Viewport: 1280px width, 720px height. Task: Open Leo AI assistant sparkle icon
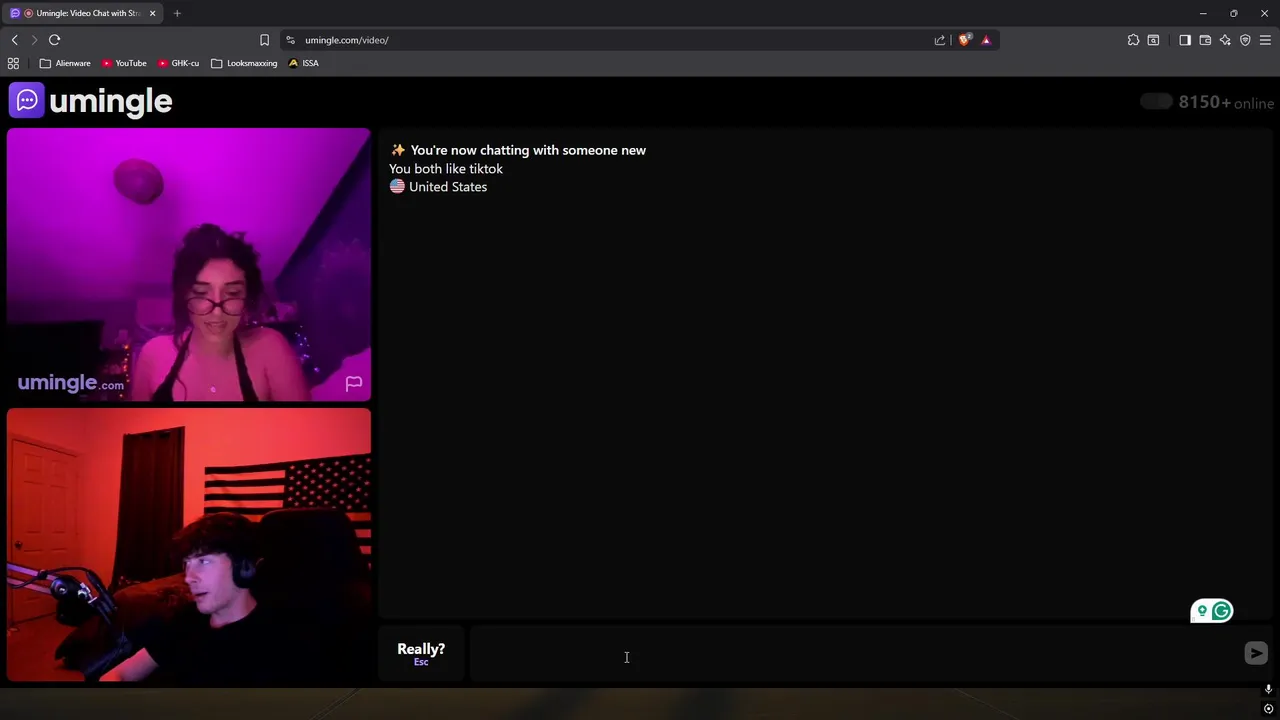1225,40
